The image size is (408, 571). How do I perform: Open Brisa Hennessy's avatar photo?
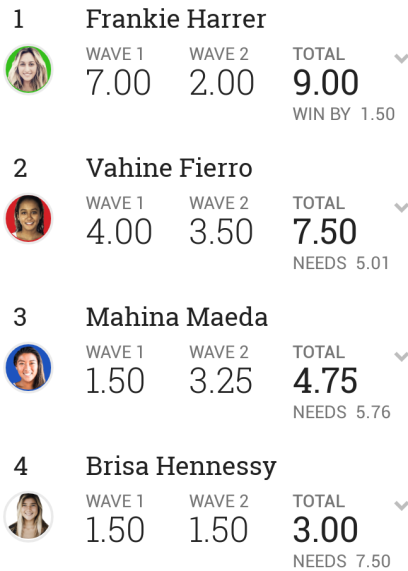[x=28, y=516]
